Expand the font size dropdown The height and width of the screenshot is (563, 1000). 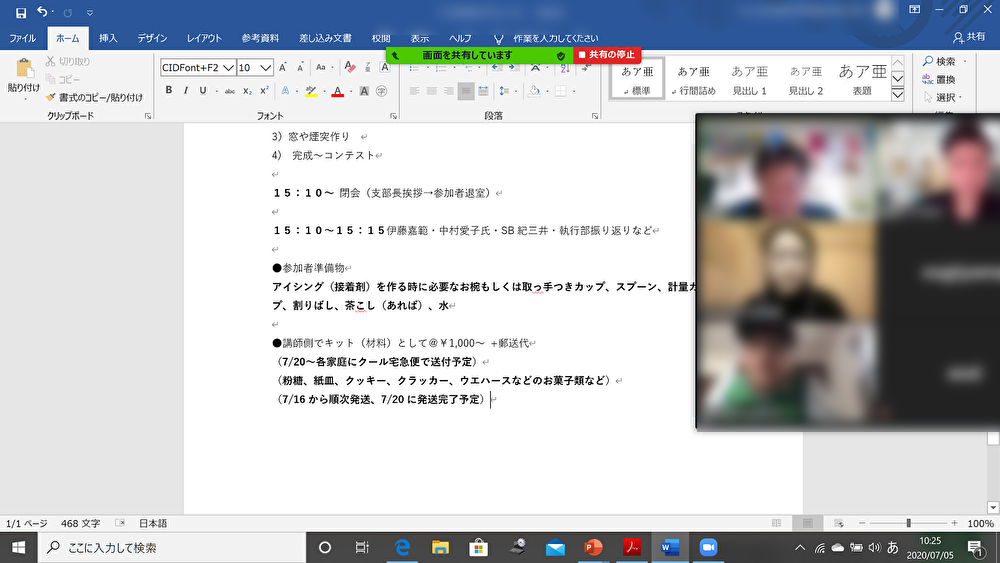pyautogui.click(x=266, y=67)
